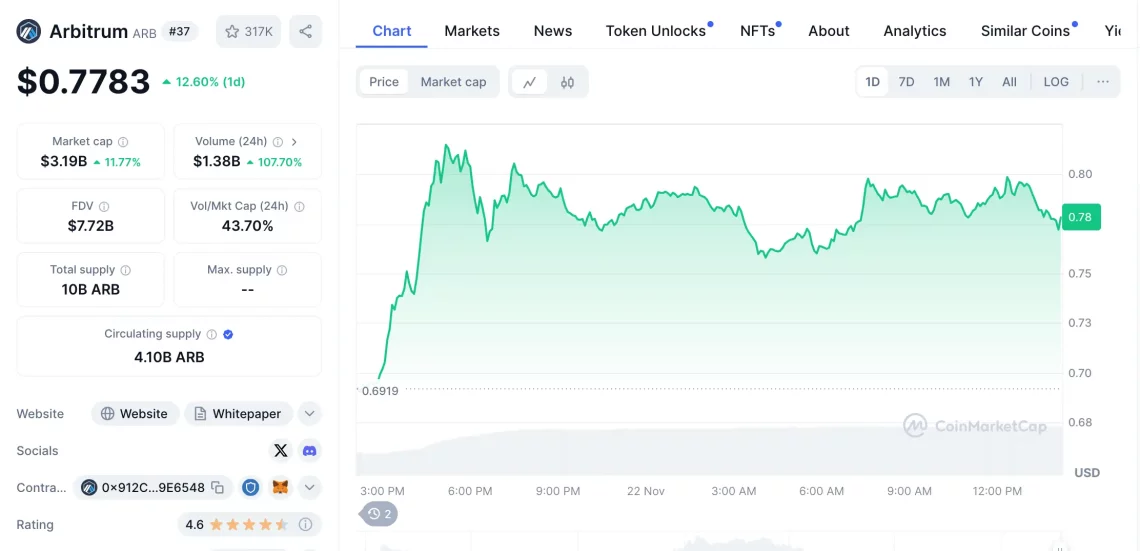Switch chart to line view
The width and height of the screenshot is (1140, 551).
pyautogui.click(x=530, y=82)
